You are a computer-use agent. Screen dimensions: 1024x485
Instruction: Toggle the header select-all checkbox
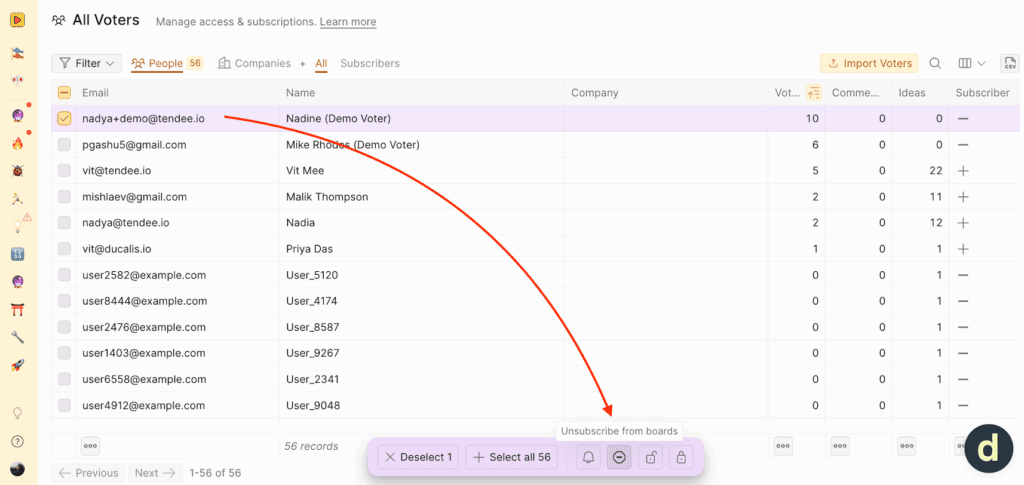coord(64,93)
